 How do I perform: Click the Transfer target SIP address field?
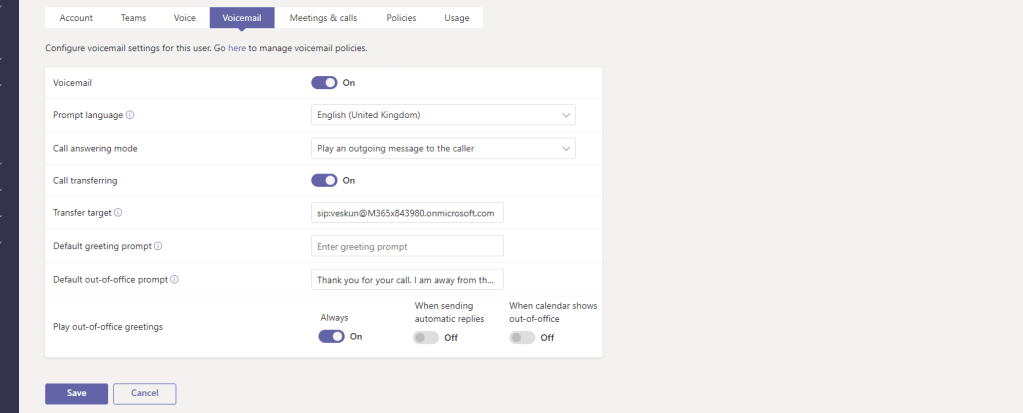pos(407,213)
